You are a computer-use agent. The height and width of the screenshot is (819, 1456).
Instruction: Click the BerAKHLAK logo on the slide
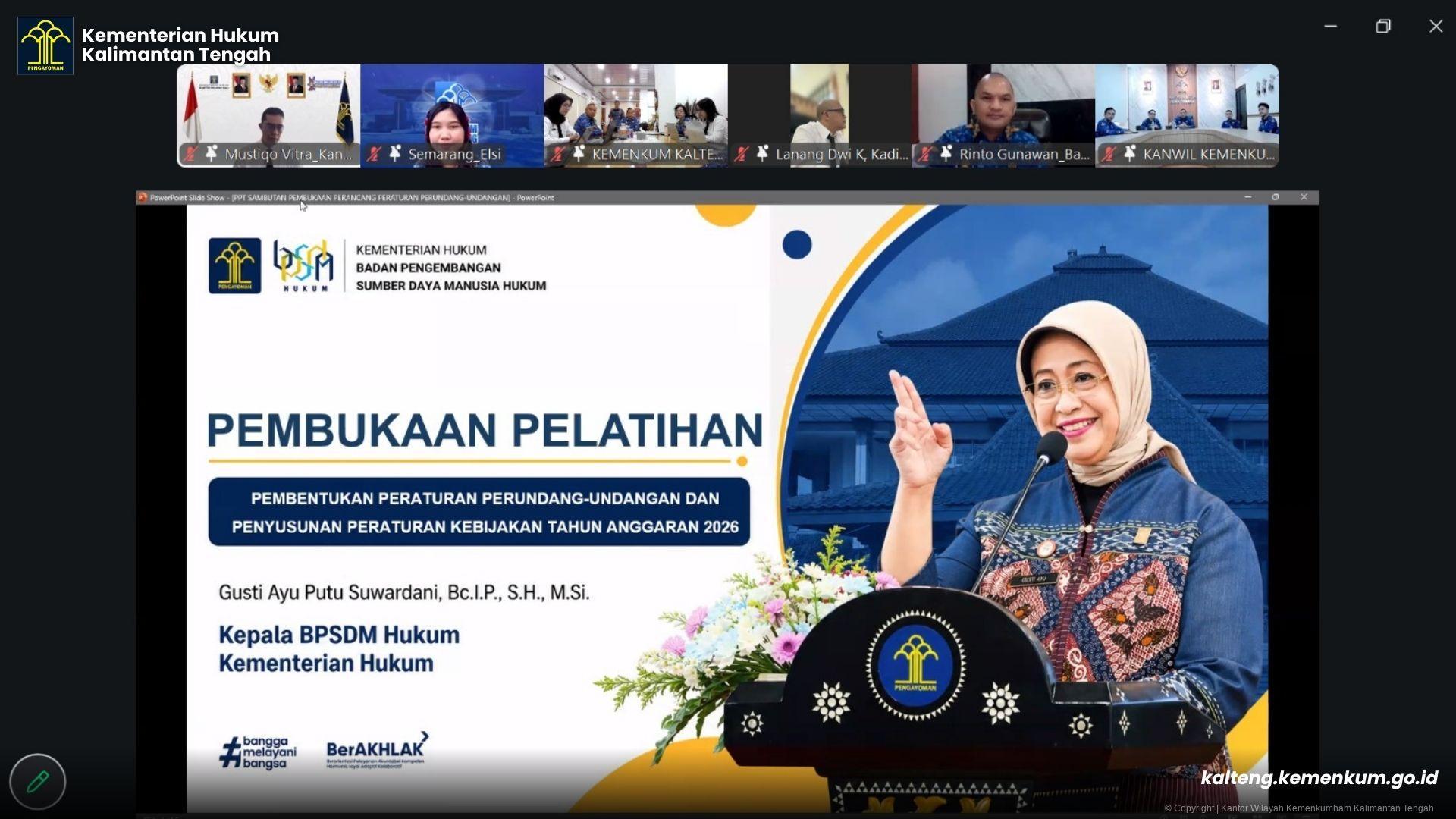point(377,751)
